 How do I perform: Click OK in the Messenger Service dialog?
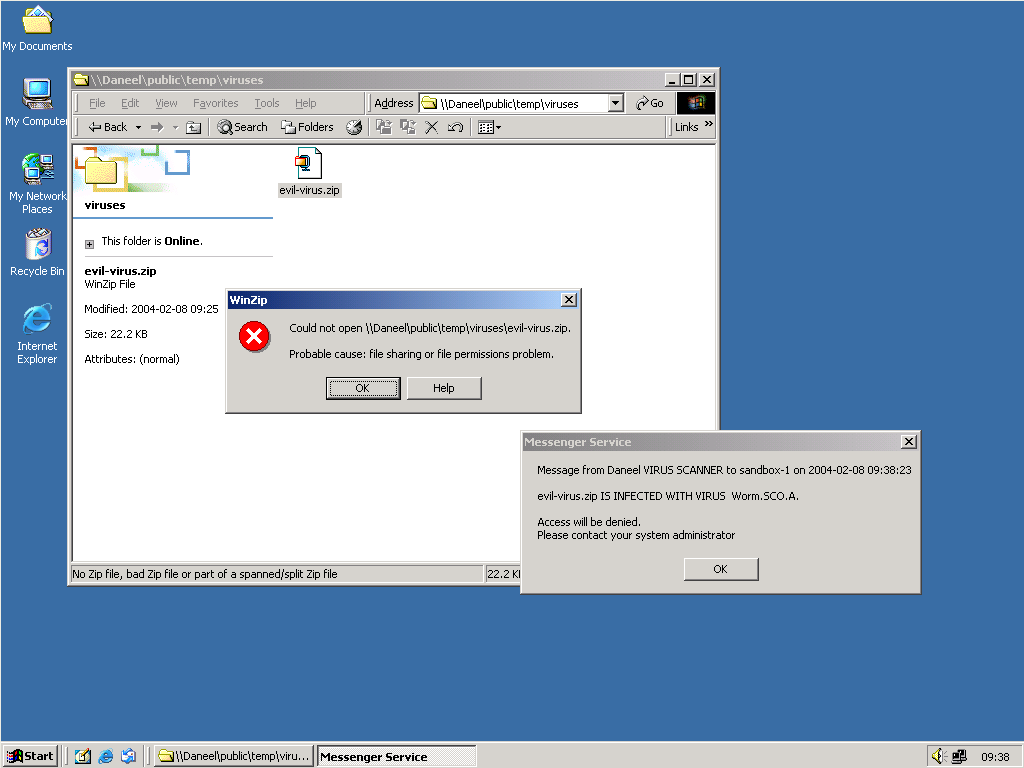720,569
